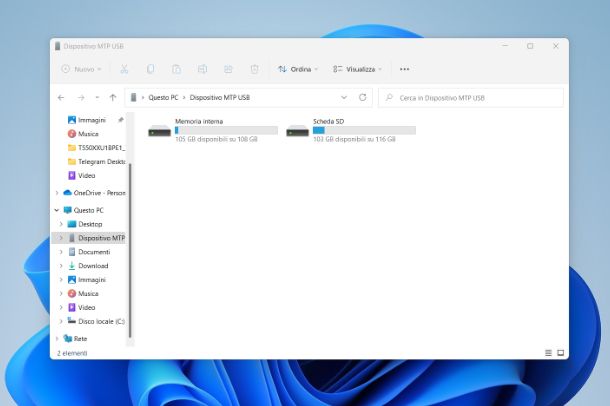Click the Refresh button
This screenshot has height=406, width=610.
point(363,97)
